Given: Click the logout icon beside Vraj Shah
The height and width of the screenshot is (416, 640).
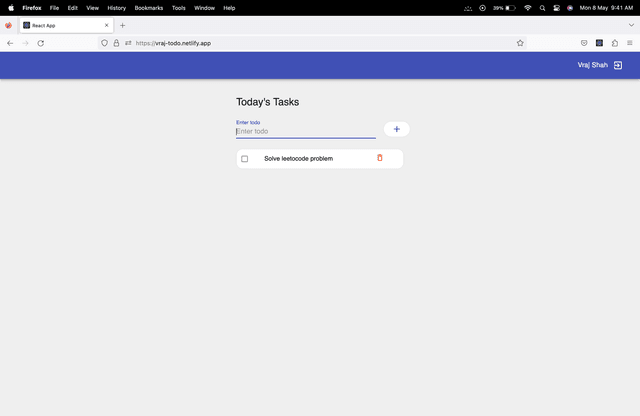Looking at the screenshot, I should tap(618, 65).
